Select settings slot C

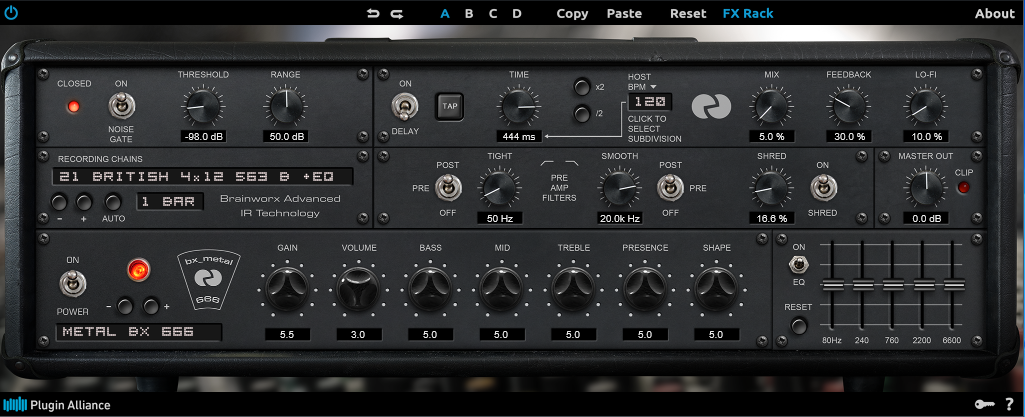click(493, 13)
